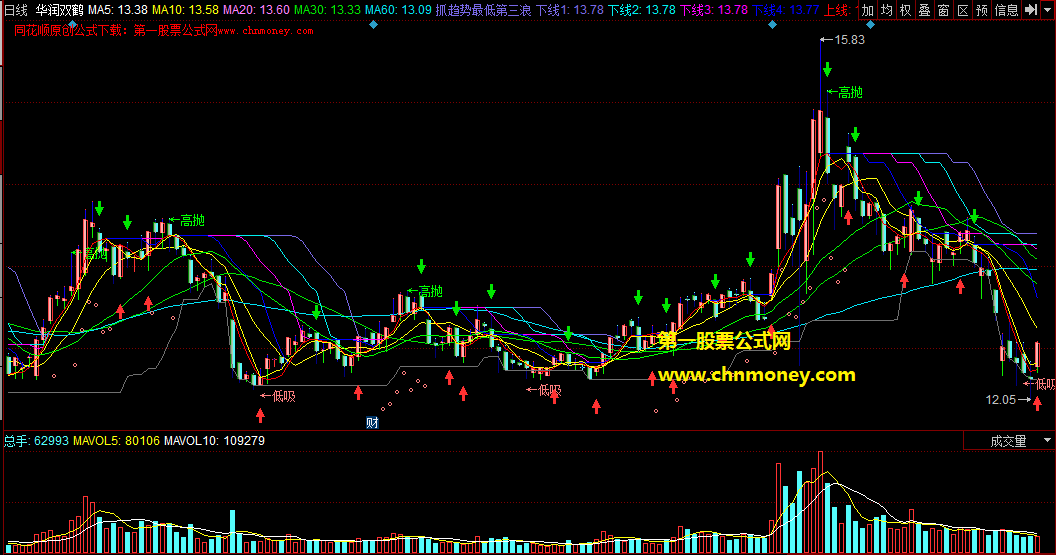Click the 区 range statistics button
1056x555 pixels.
click(963, 9)
